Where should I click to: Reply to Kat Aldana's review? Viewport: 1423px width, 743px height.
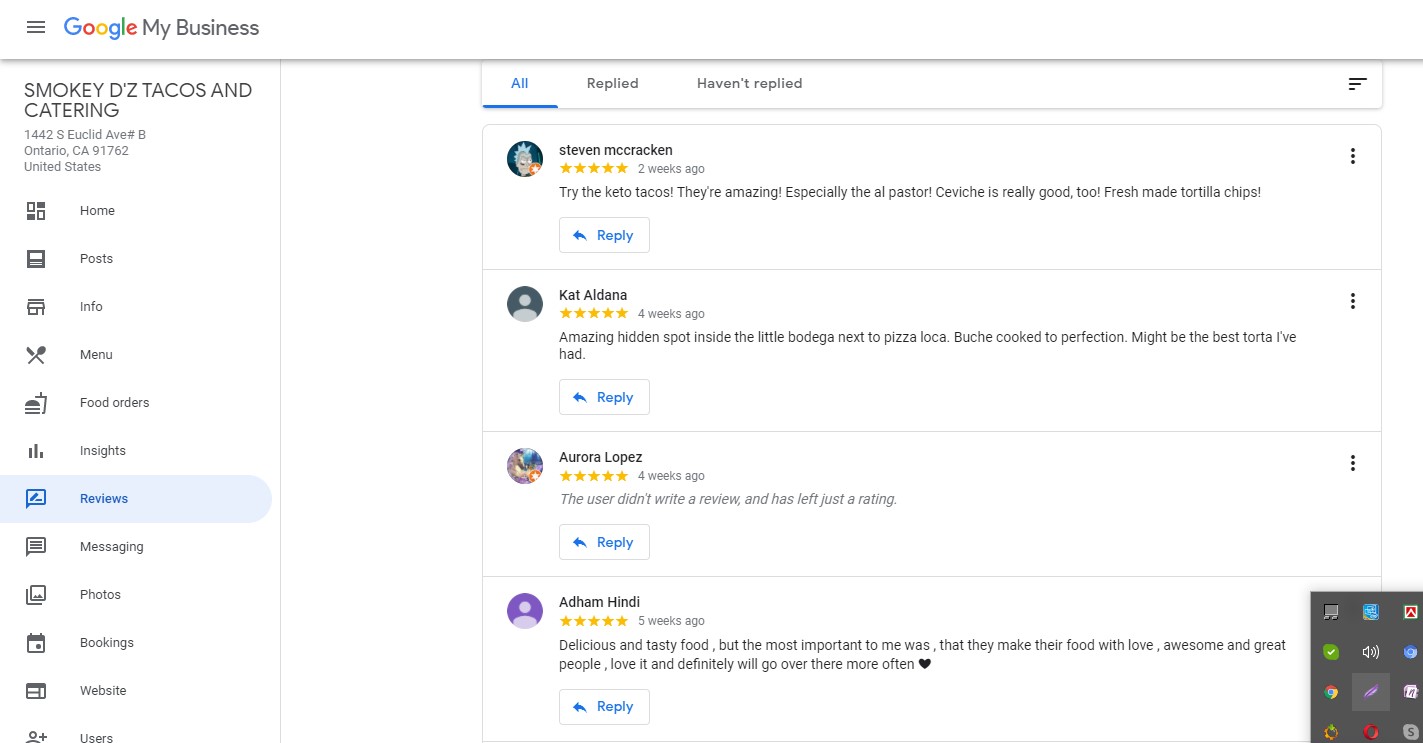point(604,397)
